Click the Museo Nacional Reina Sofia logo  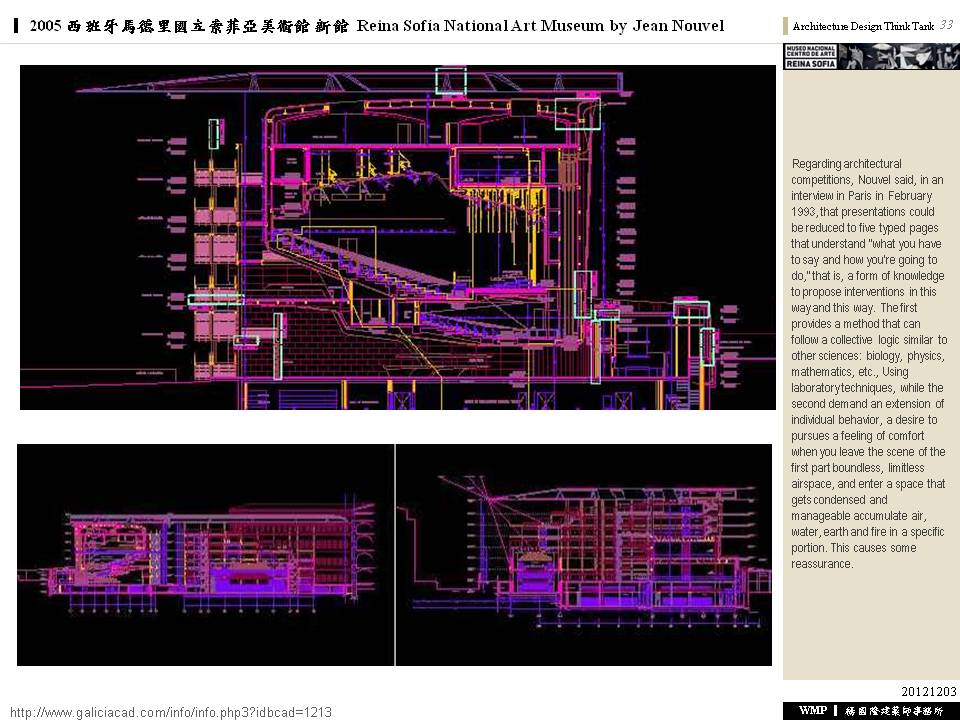coord(809,57)
